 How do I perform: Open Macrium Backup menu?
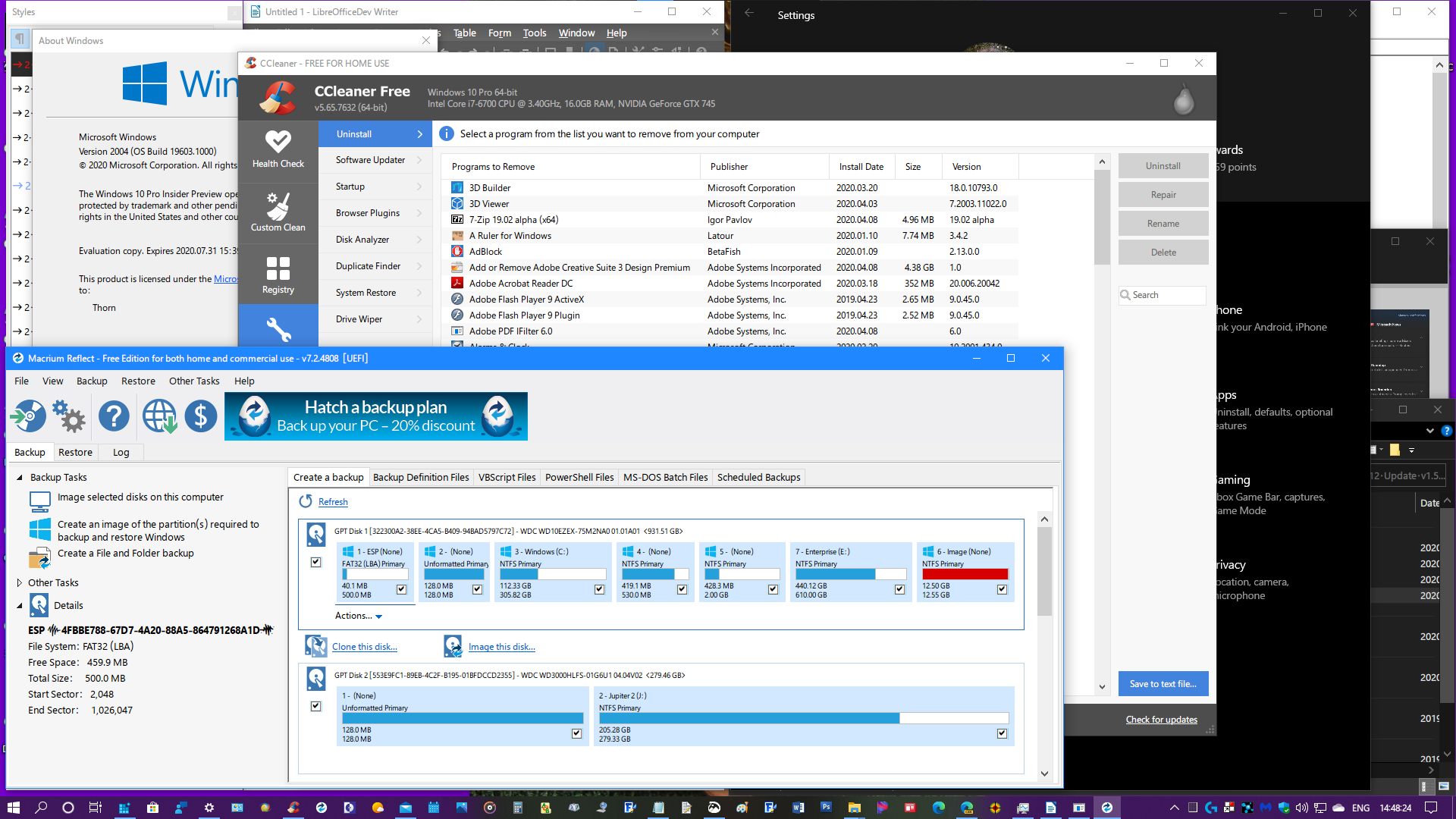[92, 381]
